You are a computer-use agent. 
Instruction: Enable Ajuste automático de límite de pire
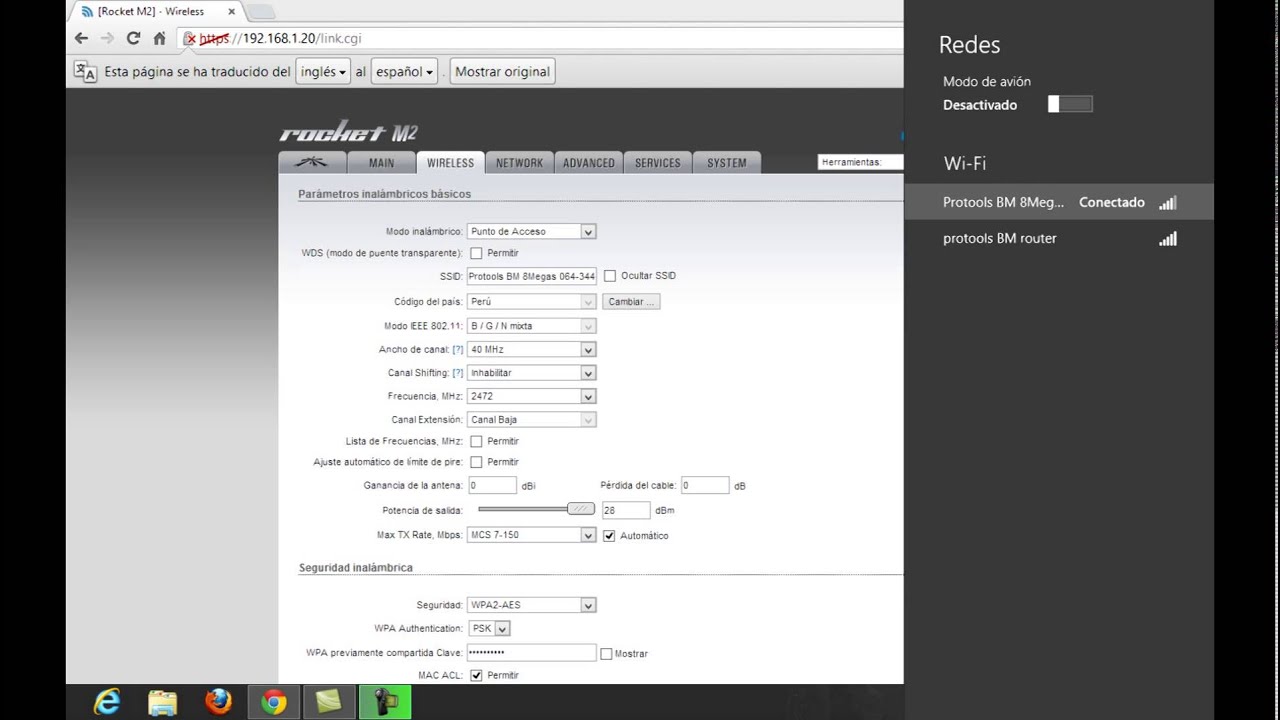tap(476, 462)
